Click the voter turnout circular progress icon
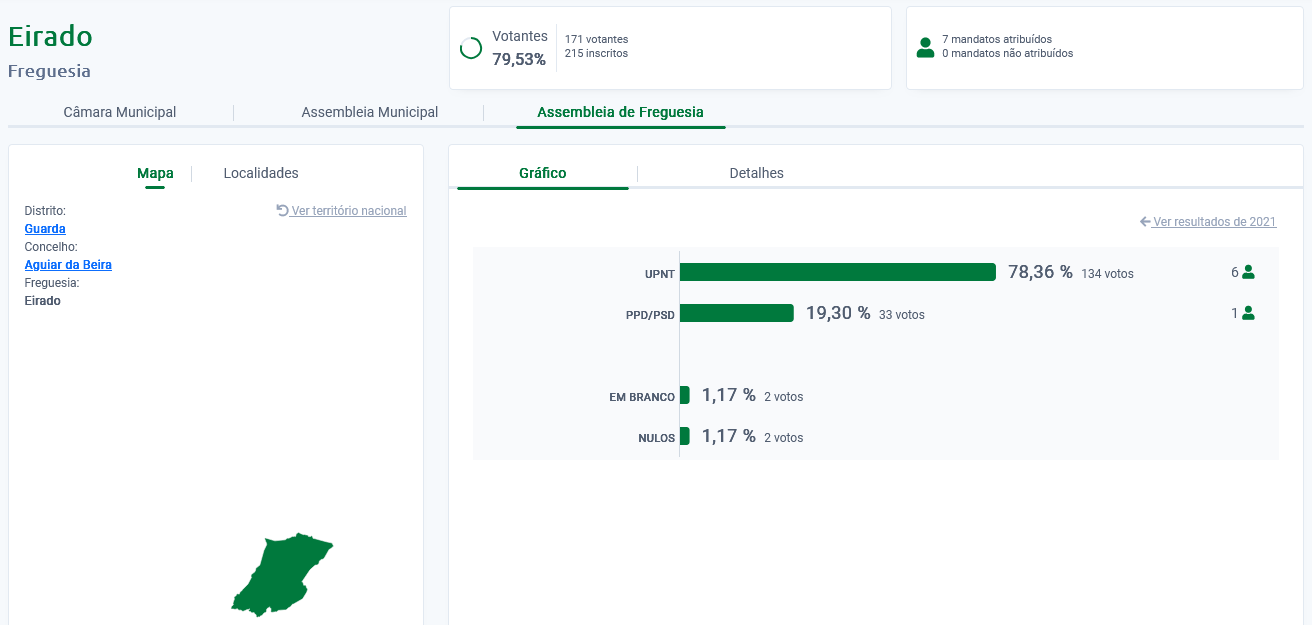The width and height of the screenshot is (1312, 625). click(470, 48)
